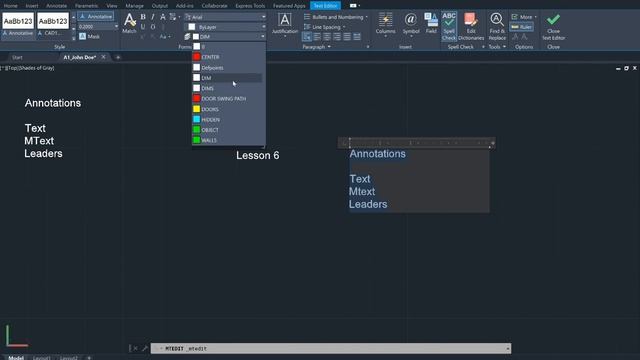The image size is (640, 360).
Task: Toggle Spell Check
Action: pyautogui.click(x=449, y=26)
